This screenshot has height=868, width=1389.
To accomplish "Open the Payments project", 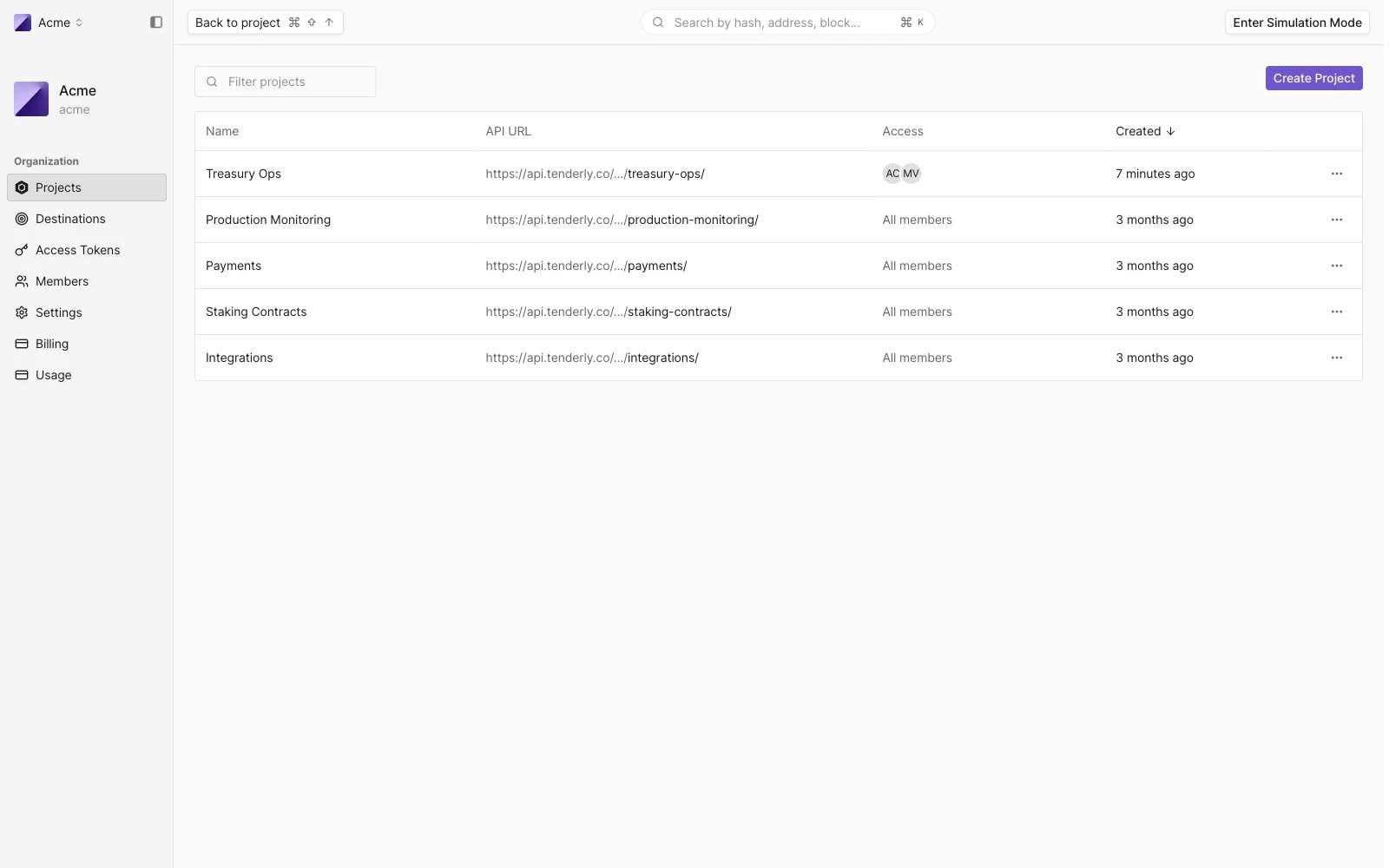I will [234, 266].
